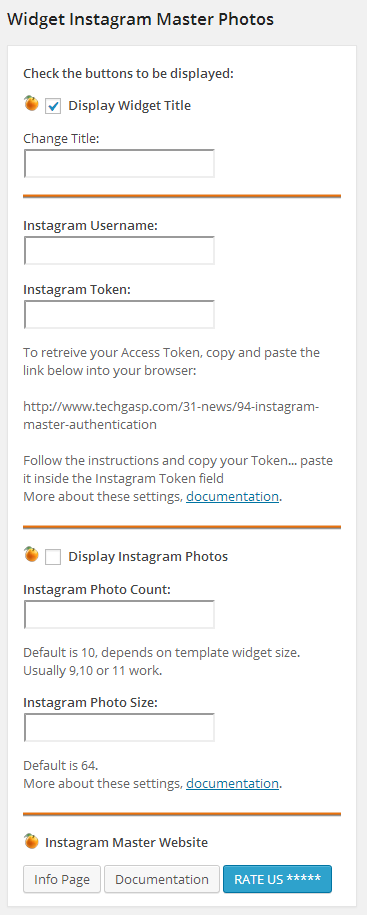This screenshot has width=367, height=915.
Task: Click the Widget Instagram Master Photos heading
Action: [x=140, y=19]
